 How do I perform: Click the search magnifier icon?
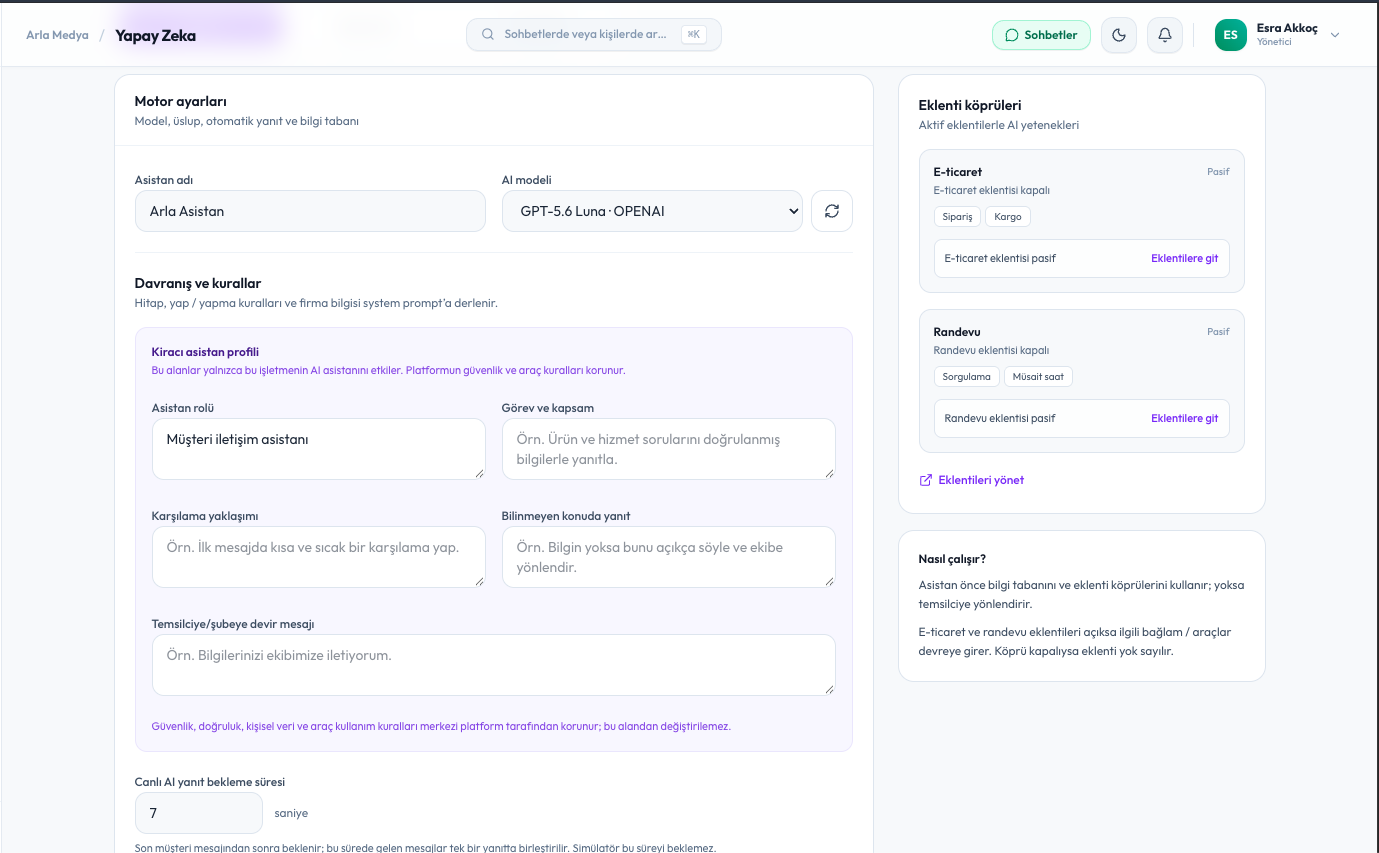click(488, 34)
